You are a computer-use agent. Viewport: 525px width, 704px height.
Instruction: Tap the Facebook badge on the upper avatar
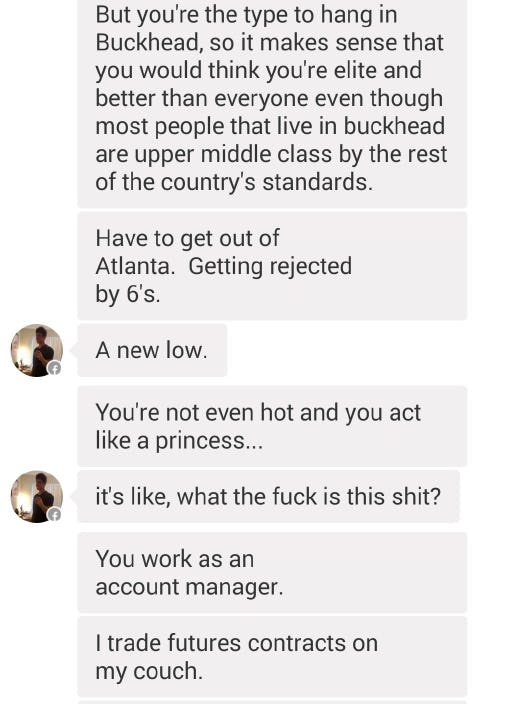(54, 368)
